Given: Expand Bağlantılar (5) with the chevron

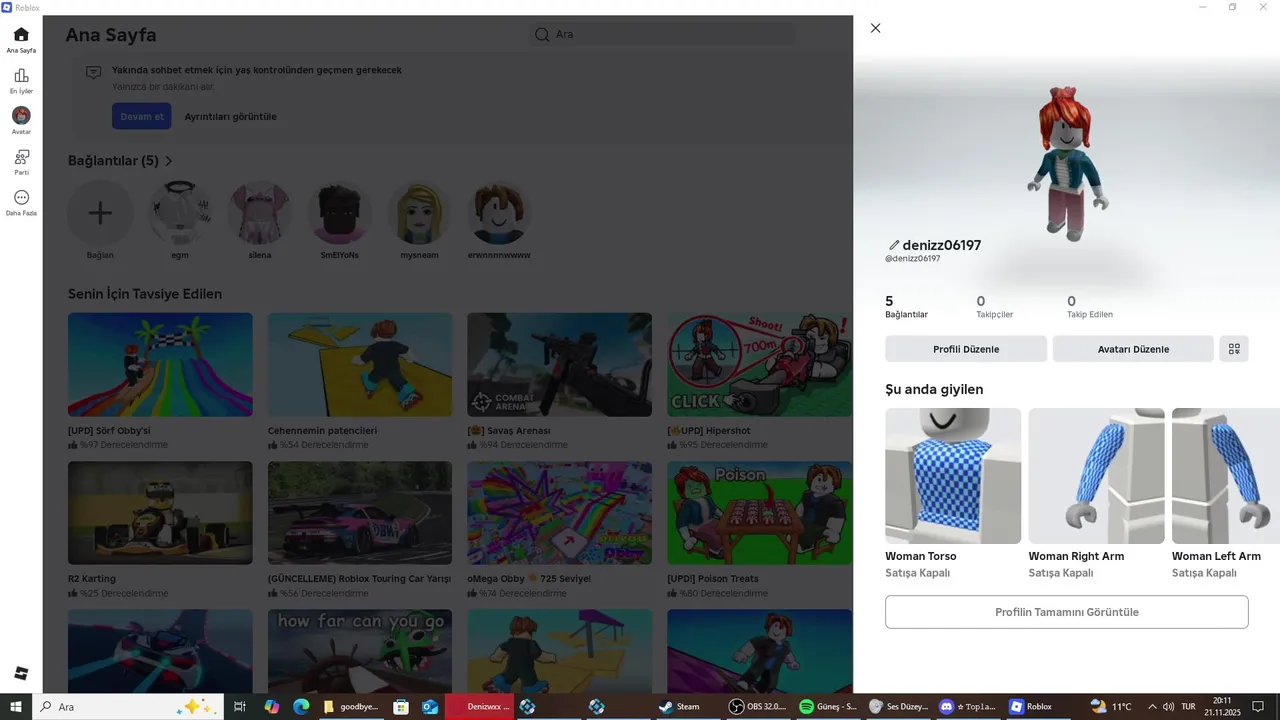Looking at the screenshot, I should (x=169, y=161).
